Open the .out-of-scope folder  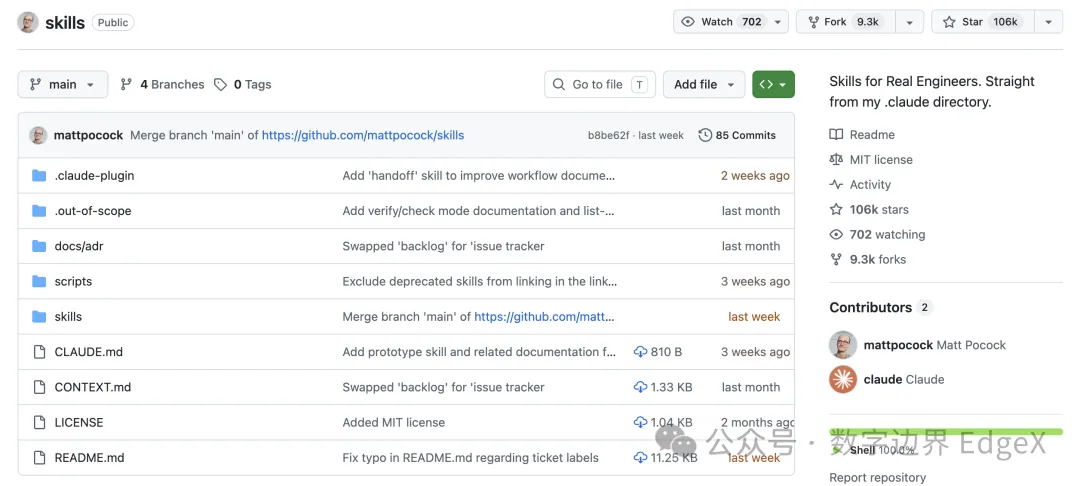[x=93, y=211]
